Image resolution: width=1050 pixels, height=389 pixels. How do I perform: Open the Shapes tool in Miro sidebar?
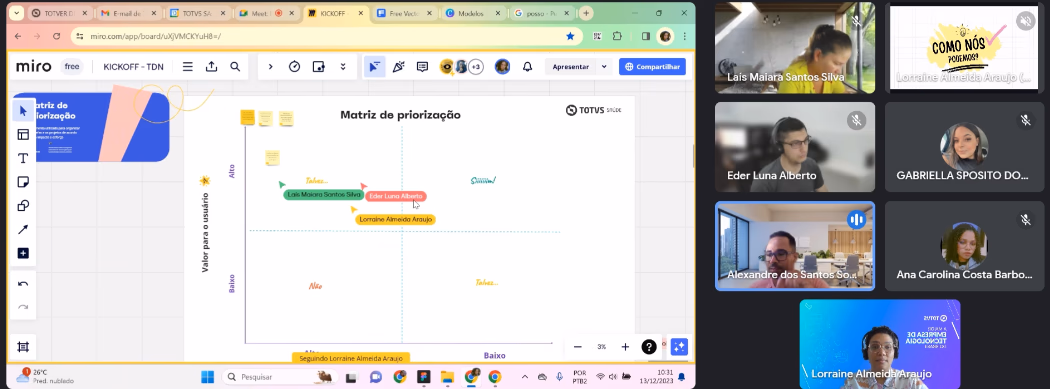point(23,206)
